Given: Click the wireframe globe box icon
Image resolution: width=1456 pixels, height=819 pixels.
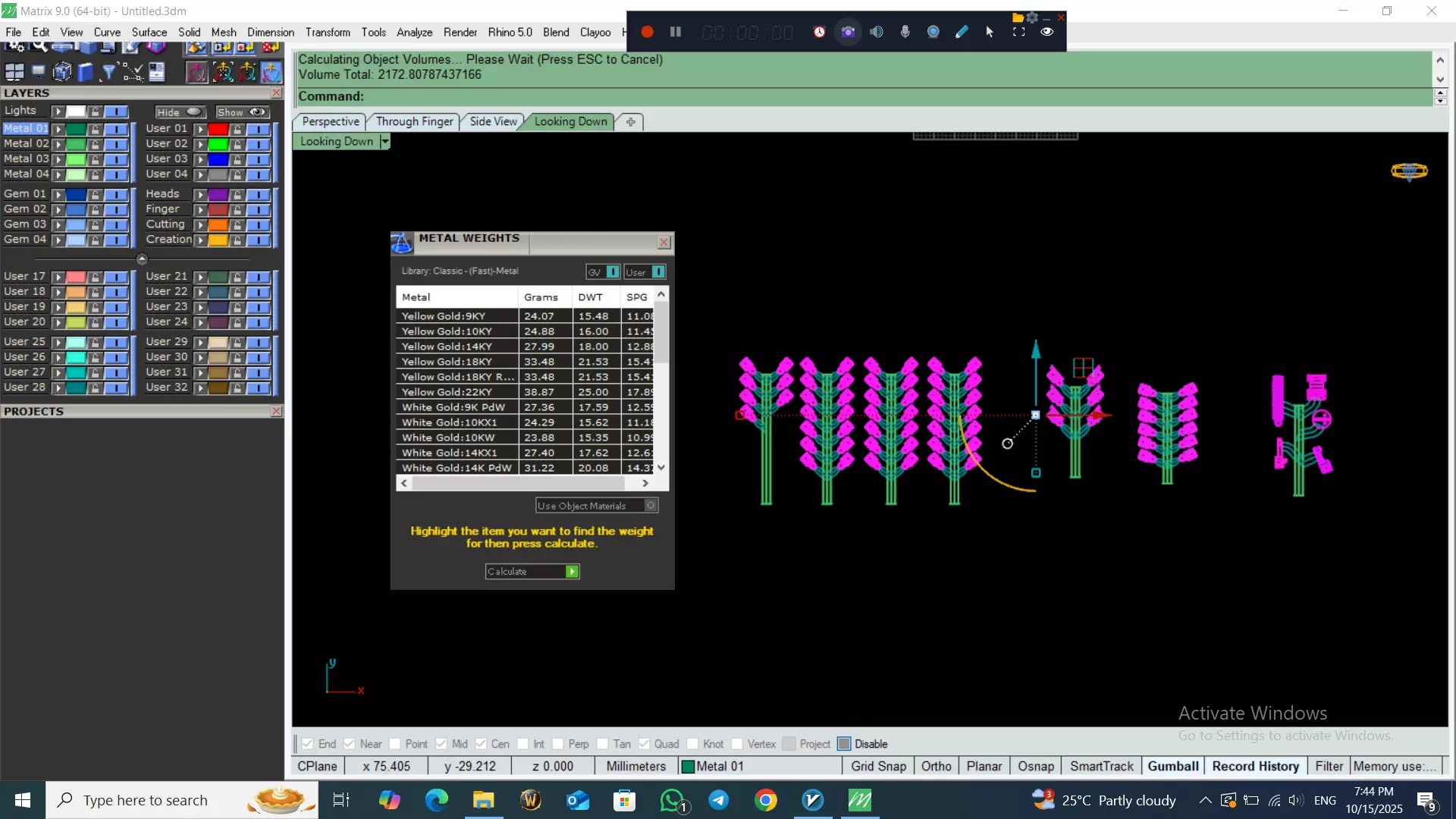Looking at the screenshot, I should pos(62,72).
